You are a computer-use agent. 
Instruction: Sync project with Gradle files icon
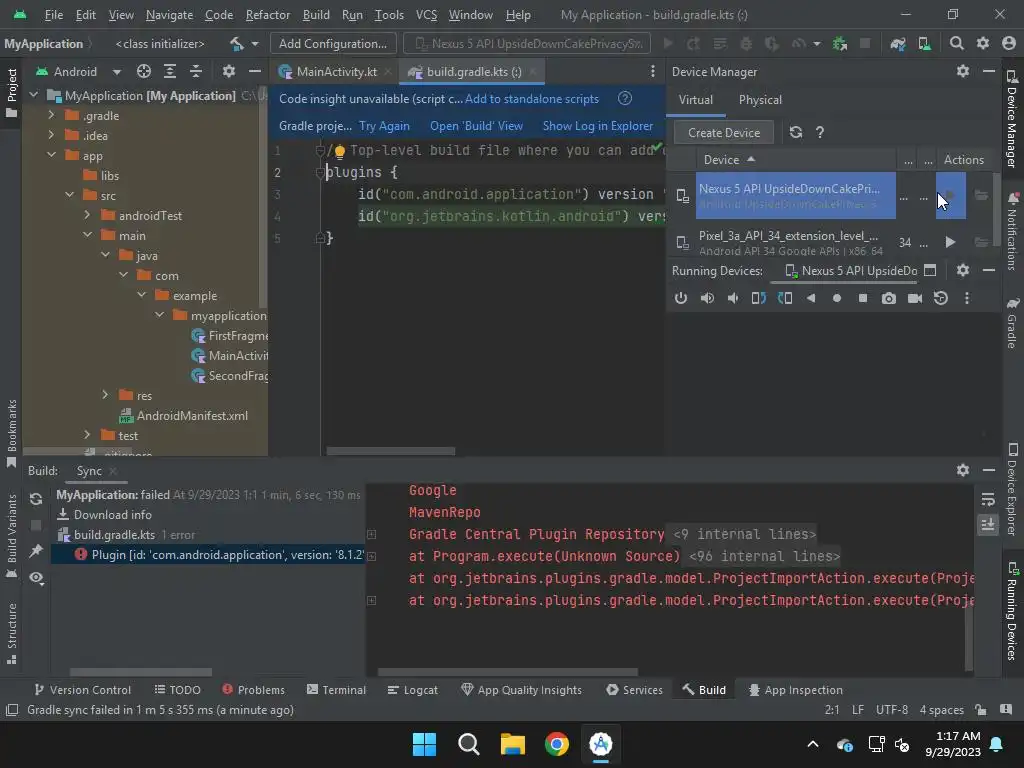pyautogui.click(x=897, y=44)
